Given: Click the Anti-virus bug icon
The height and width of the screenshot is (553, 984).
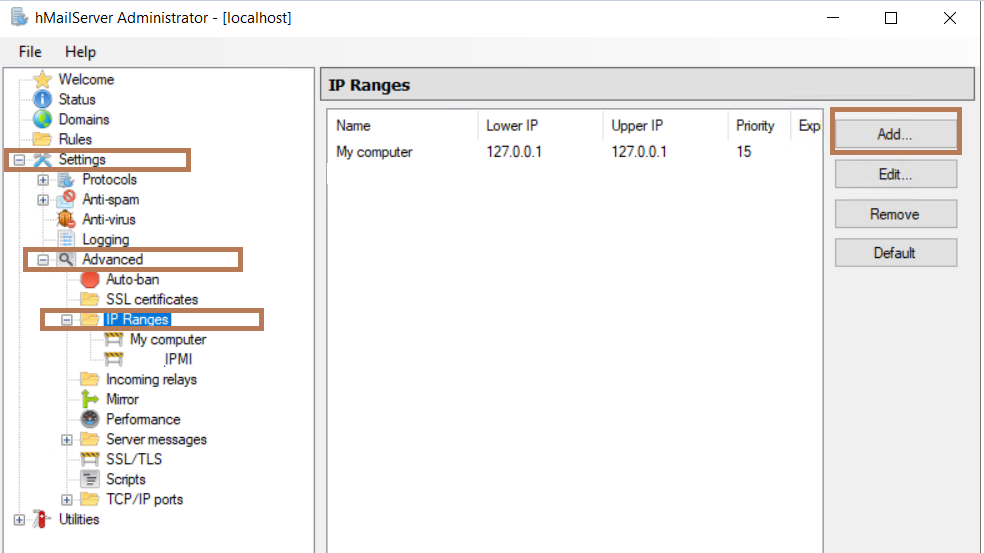Looking at the screenshot, I should (66, 220).
